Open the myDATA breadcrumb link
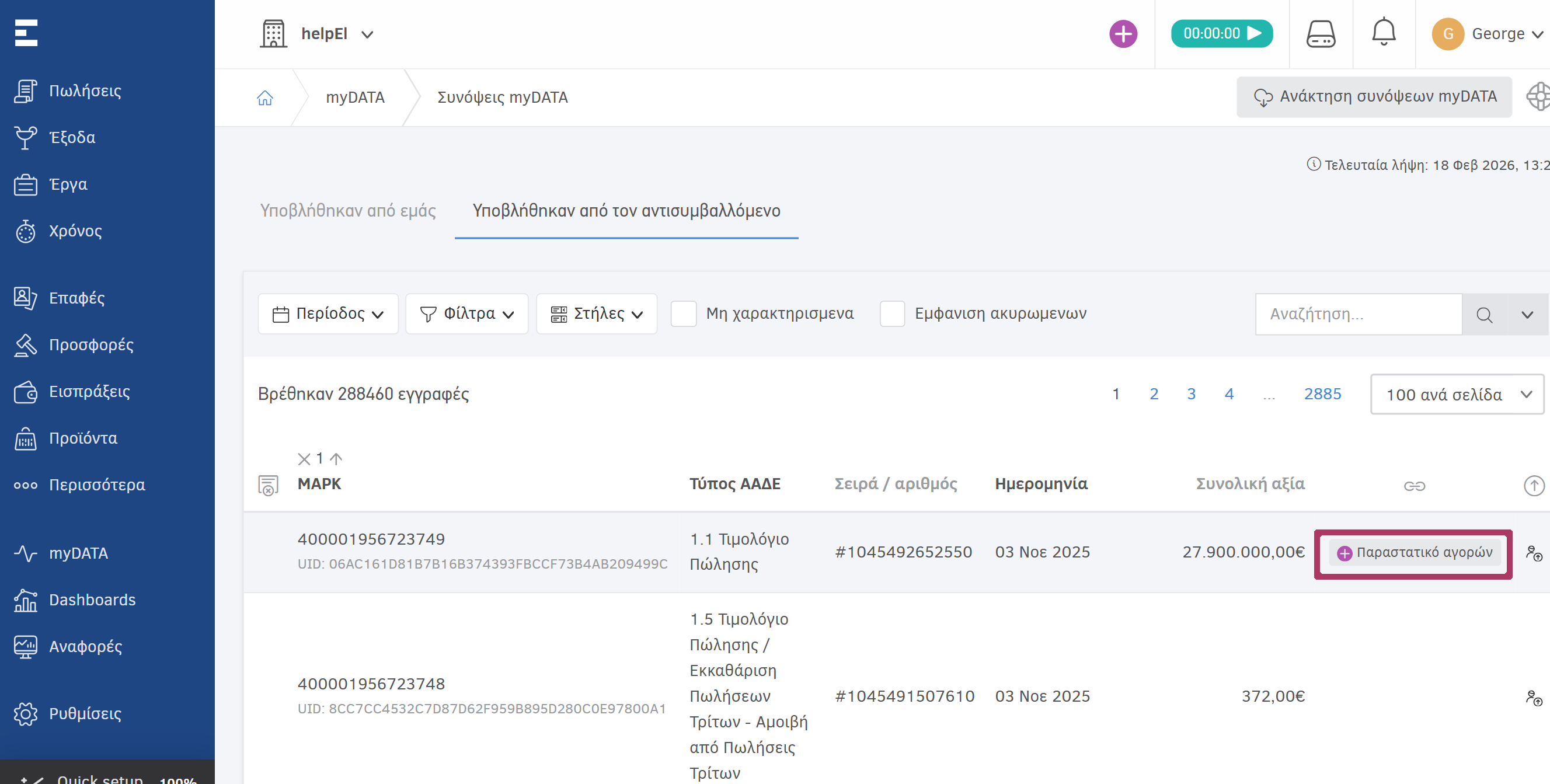Screen dimensions: 1550x784 tap(354, 97)
